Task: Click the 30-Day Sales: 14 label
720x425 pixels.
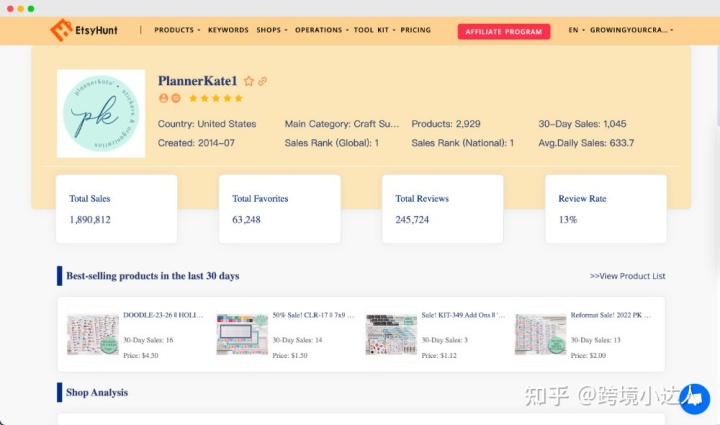Action: pyautogui.click(x=297, y=340)
